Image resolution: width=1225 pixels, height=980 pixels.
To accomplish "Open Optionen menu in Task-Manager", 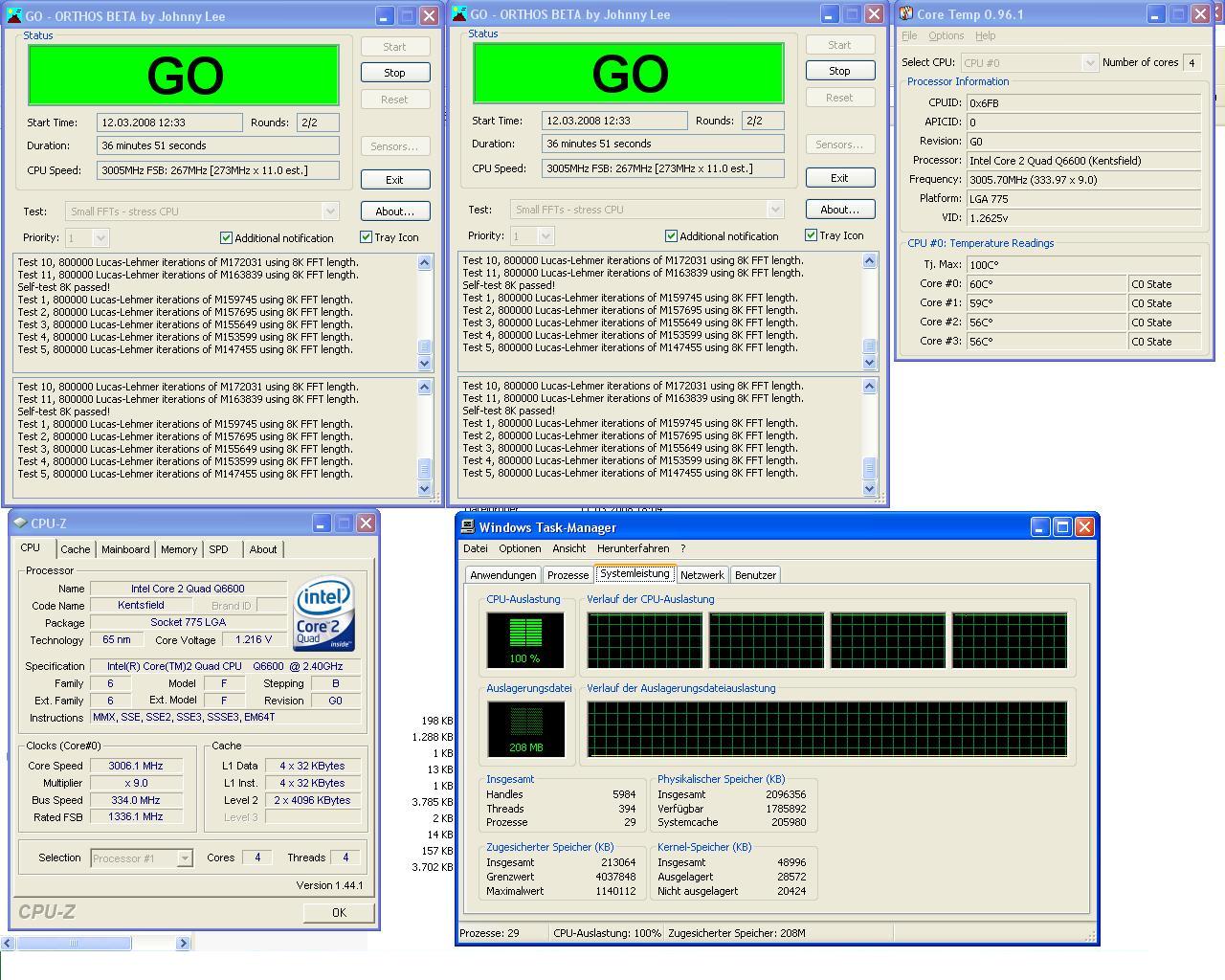I will click(520, 549).
